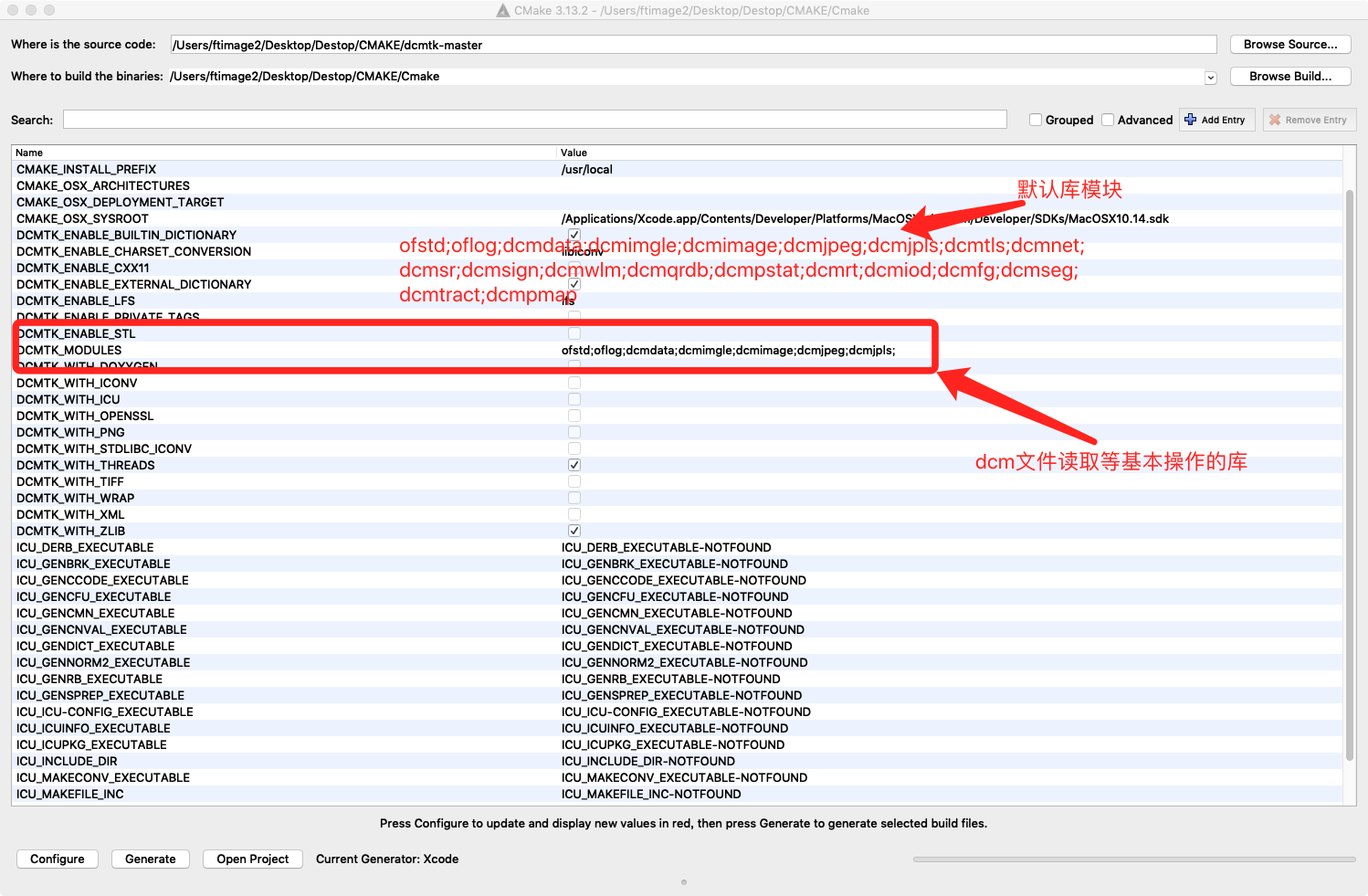Click the Browse Source... button
The image size is (1368, 896).
pyautogui.click(x=1290, y=44)
